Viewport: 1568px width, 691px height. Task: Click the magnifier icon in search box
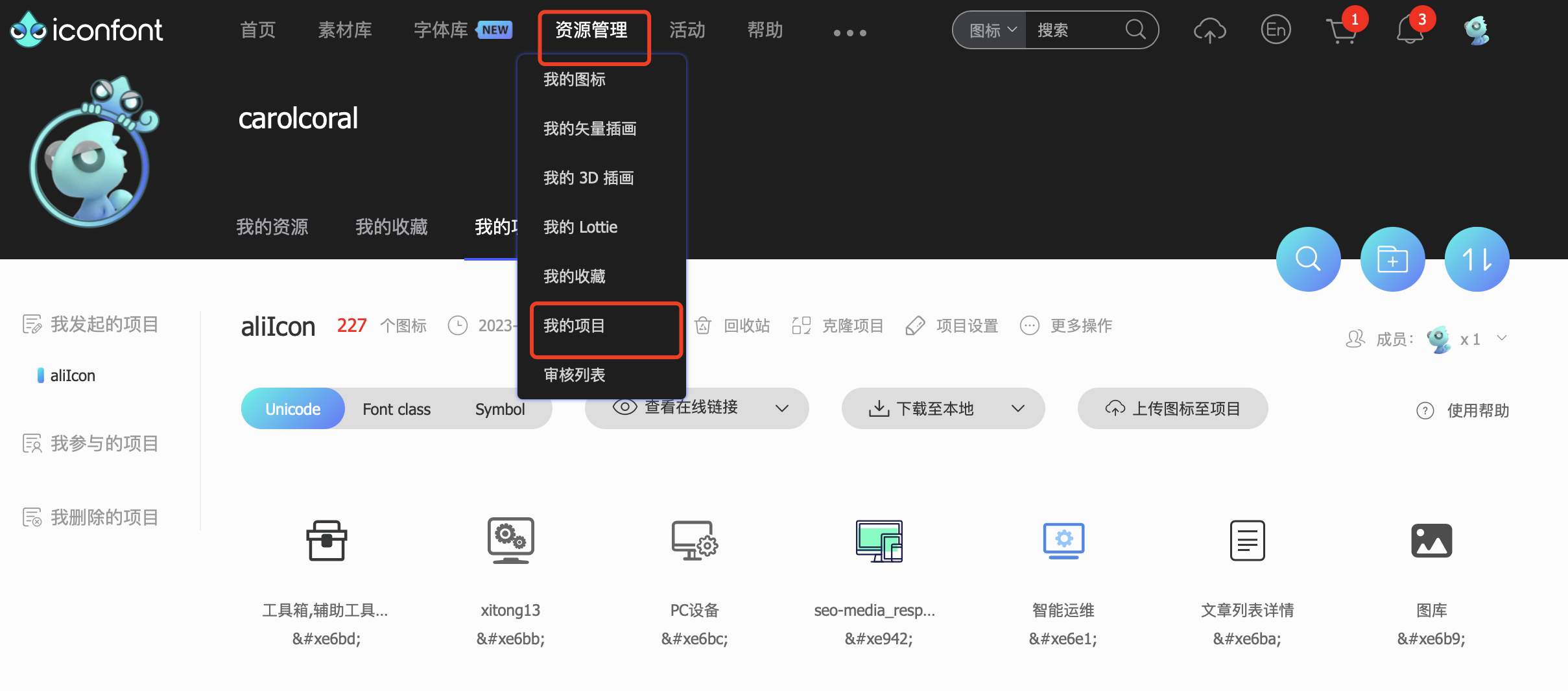click(1135, 30)
